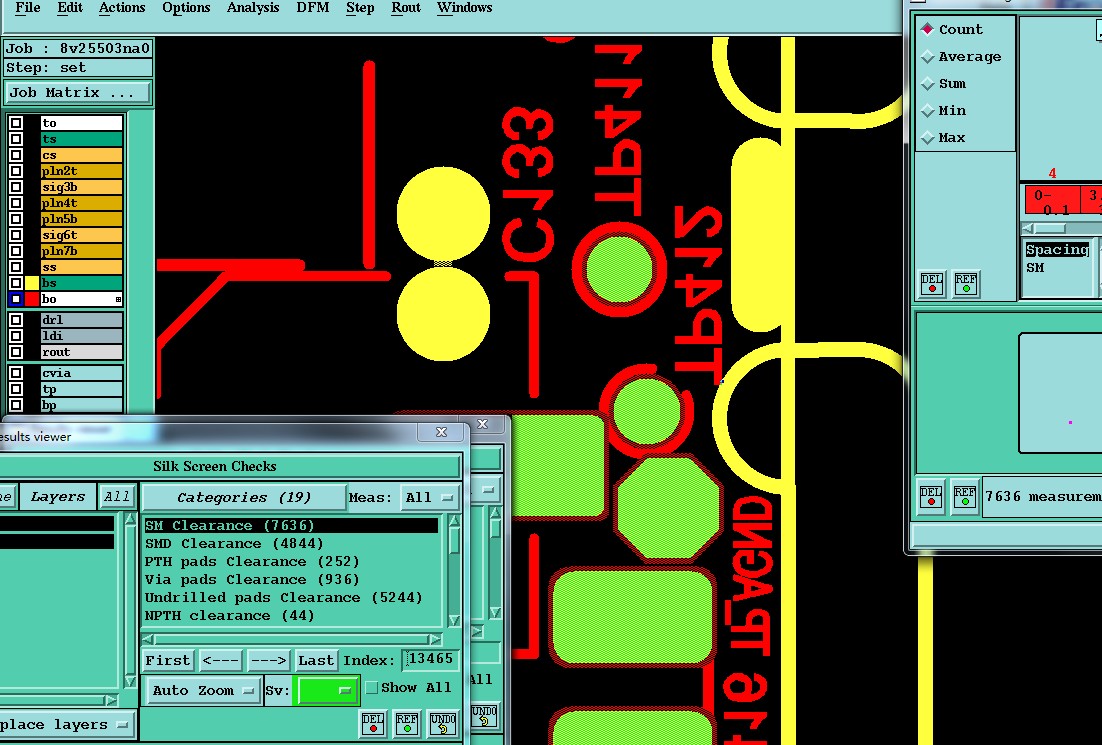Toggle checkbox for layer cs
Image resolution: width=1102 pixels, height=745 pixels.
pyautogui.click(x=16, y=155)
